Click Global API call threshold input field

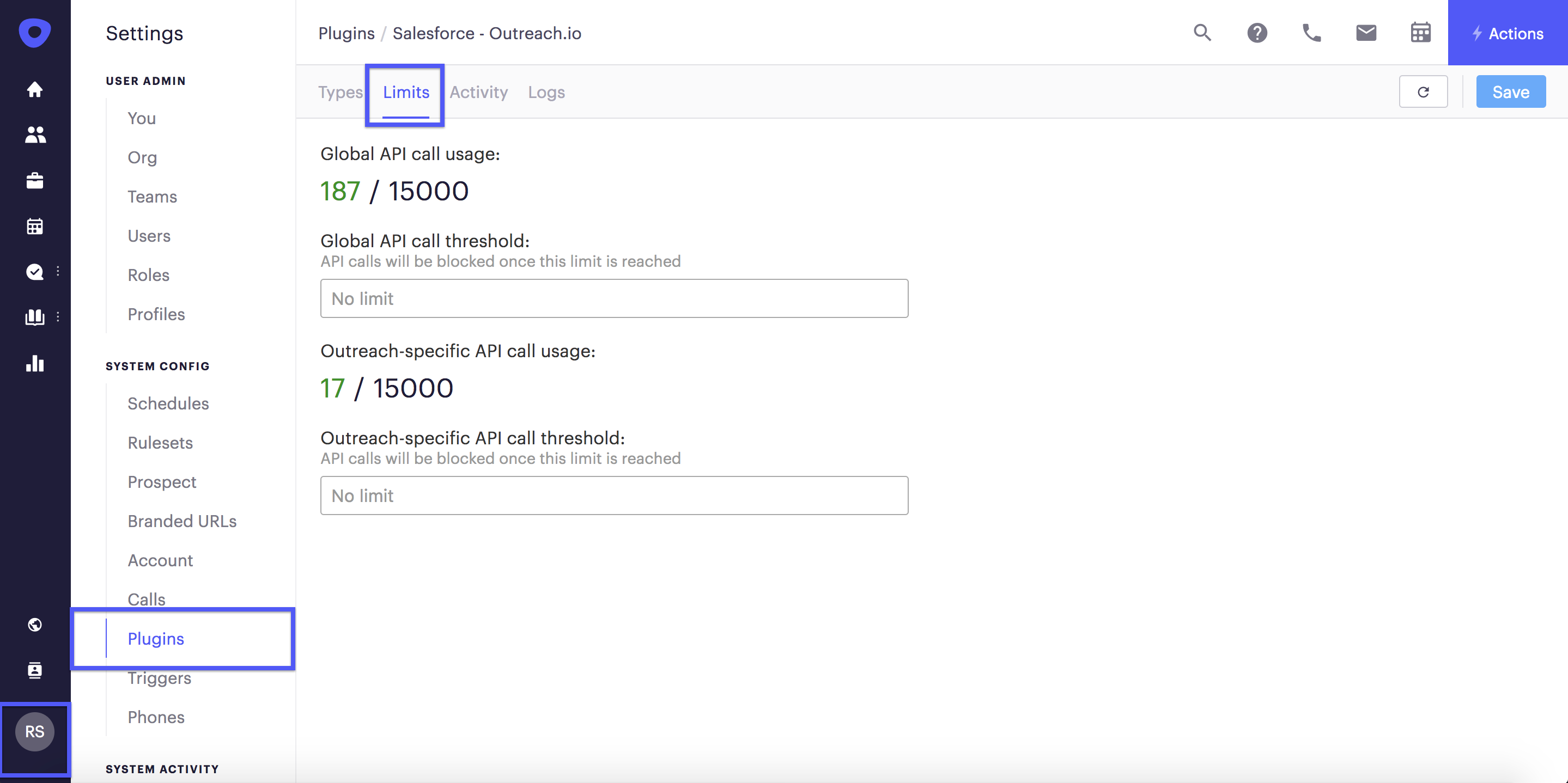[614, 298]
